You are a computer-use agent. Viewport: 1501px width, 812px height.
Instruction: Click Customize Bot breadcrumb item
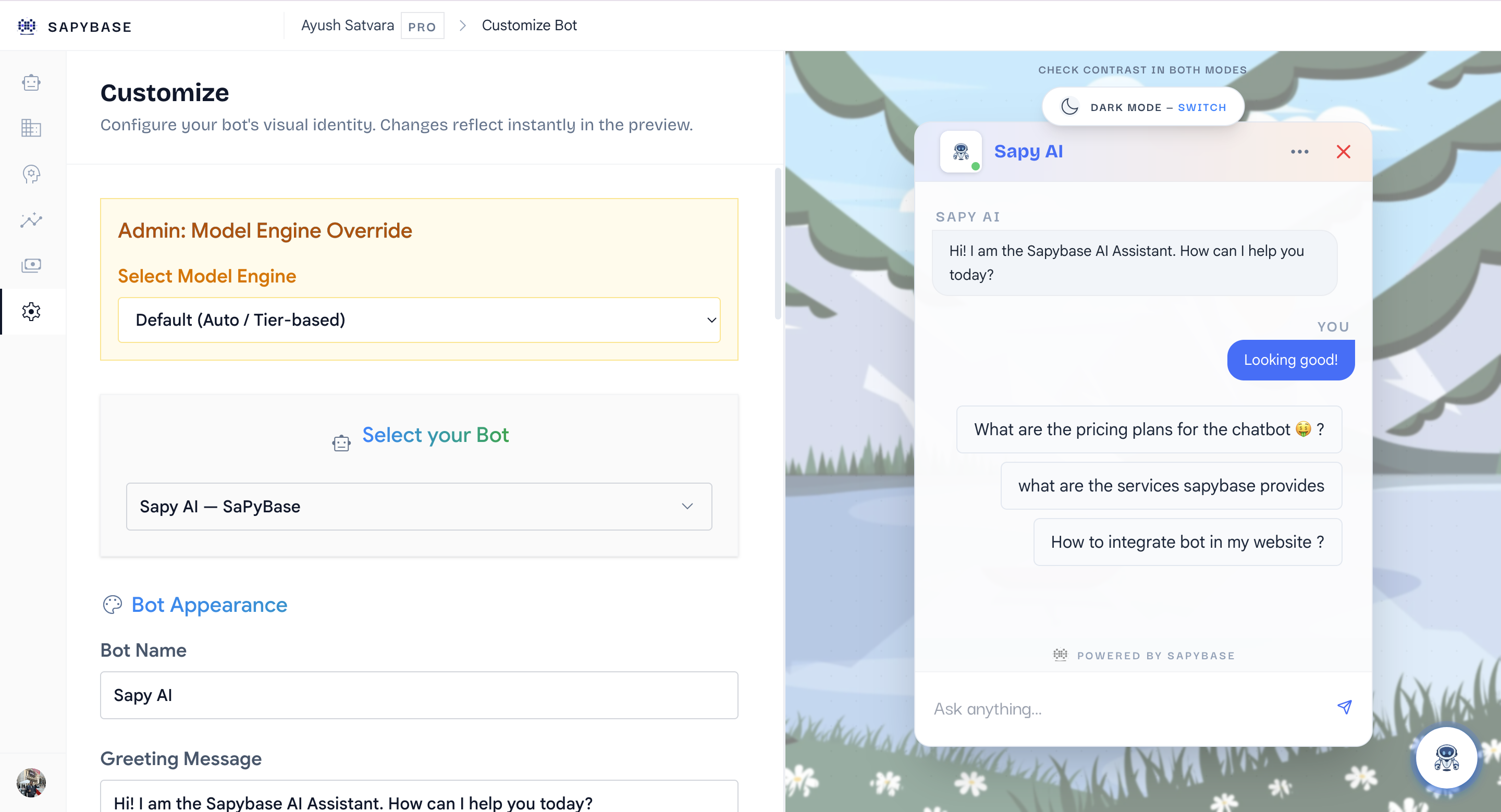tap(529, 26)
